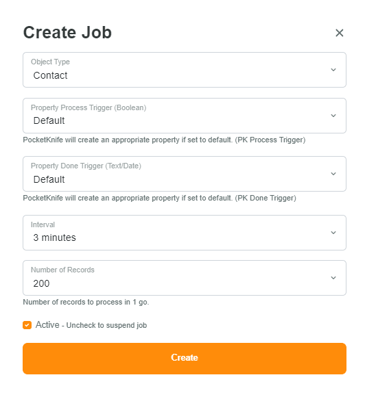Click the Interval chevron arrow
Screen dimensions: 365x399
pos(333,233)
